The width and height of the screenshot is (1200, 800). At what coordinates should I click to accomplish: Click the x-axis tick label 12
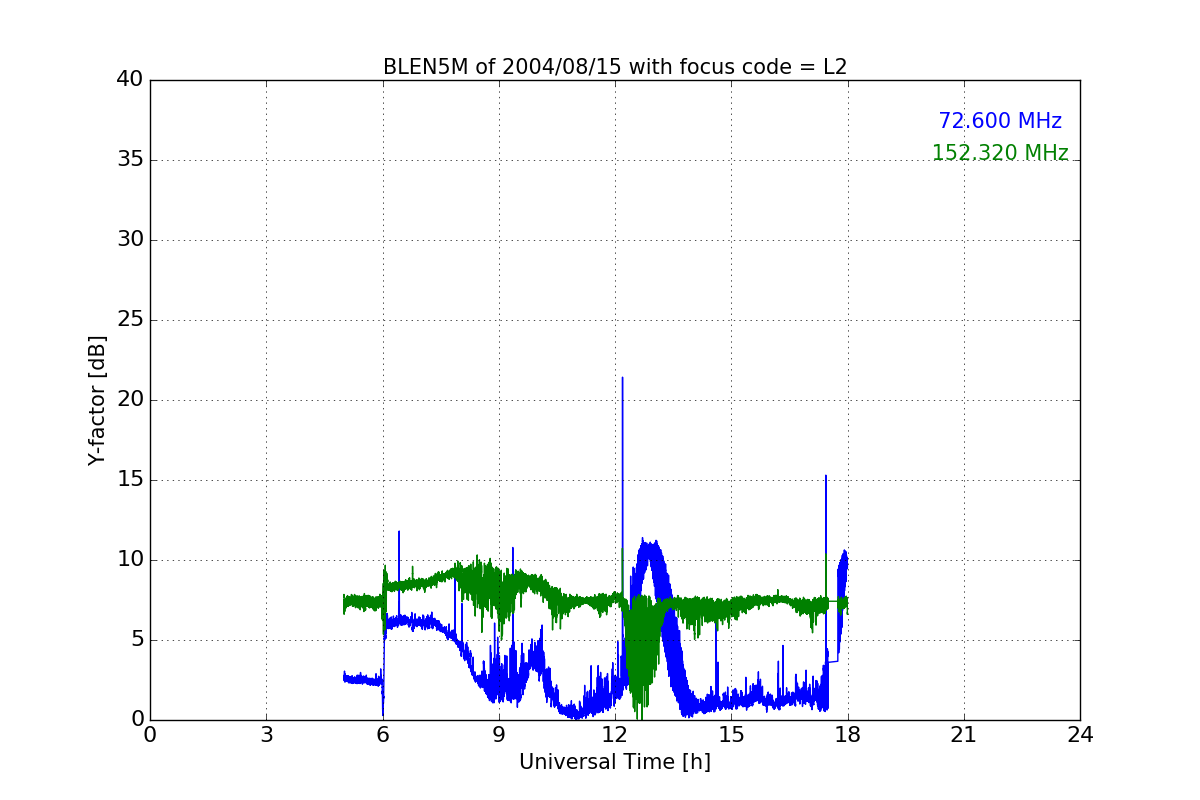[x=615, y=735]
